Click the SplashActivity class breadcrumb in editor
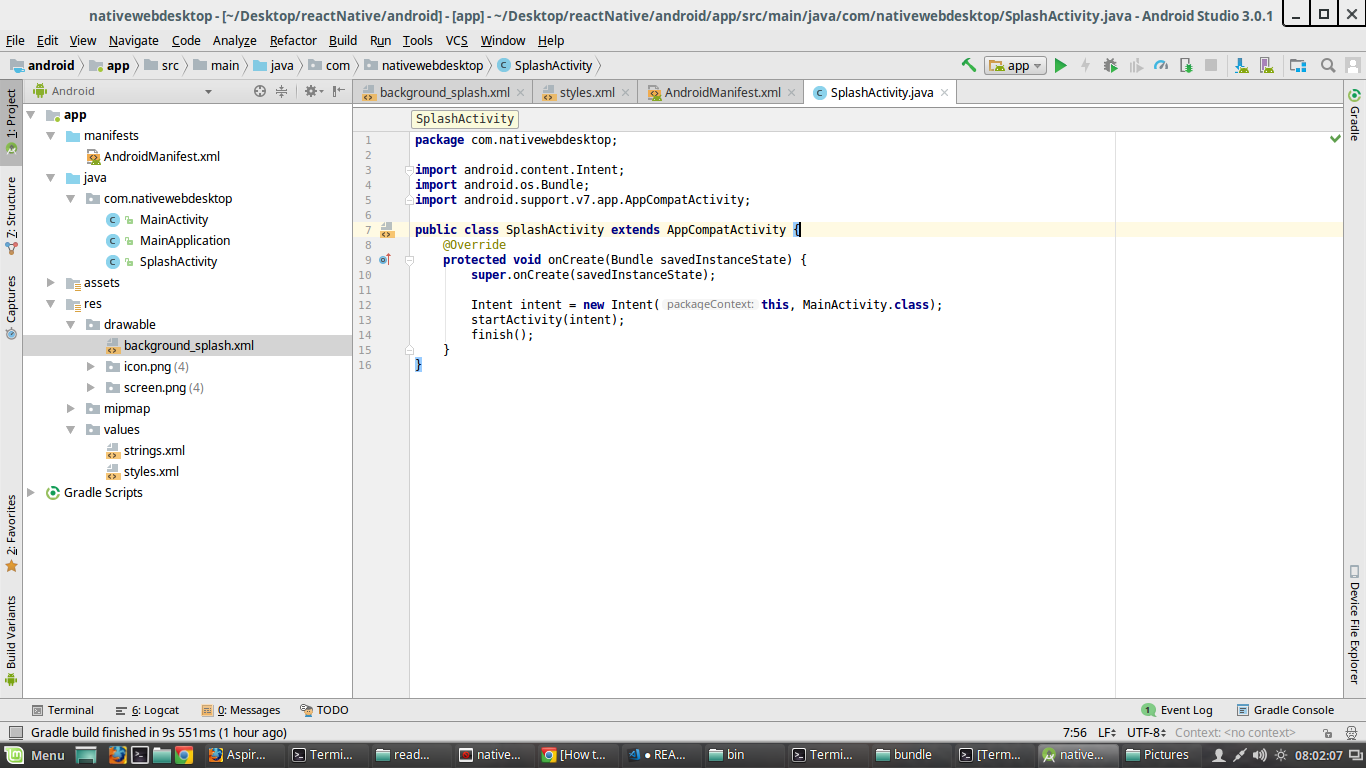Image resolution: width=1366 pixels, height=768 pixels. click(465, 118)
